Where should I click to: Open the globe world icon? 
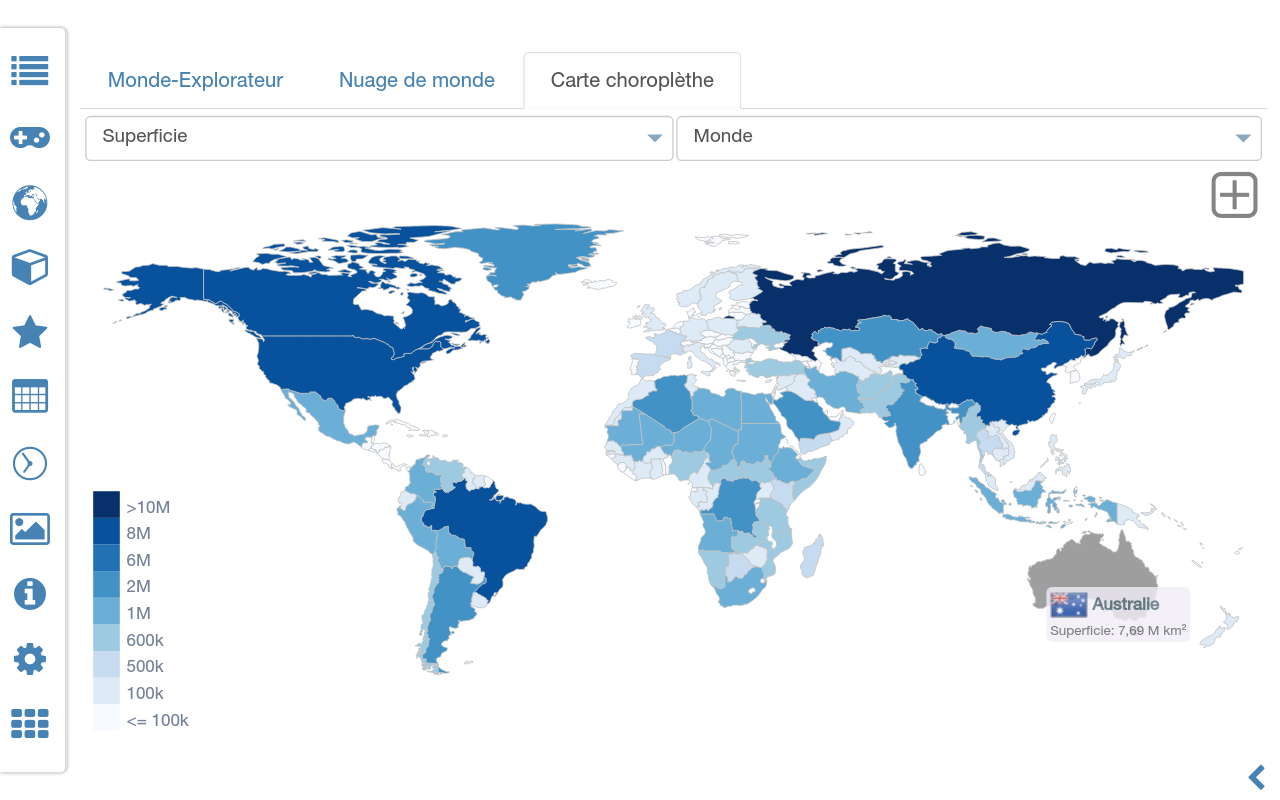(x=30, y=202)
